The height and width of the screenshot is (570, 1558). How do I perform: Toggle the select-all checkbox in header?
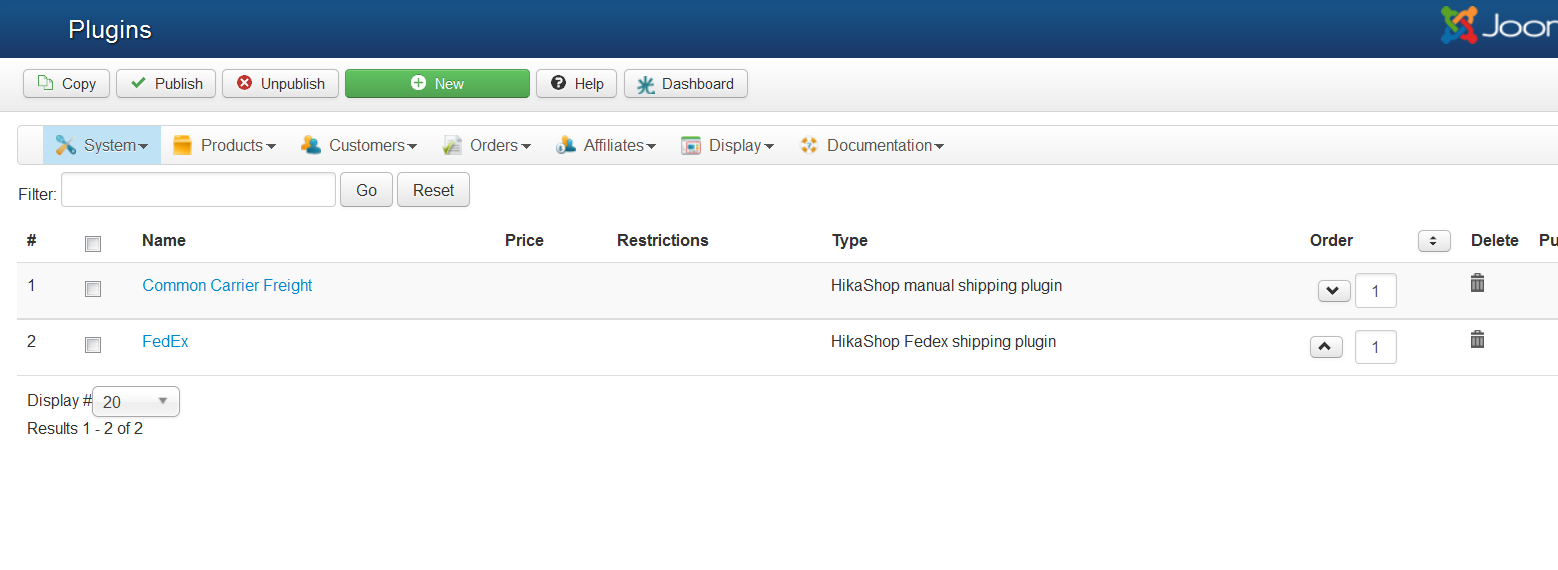click(x=93, y=244)
